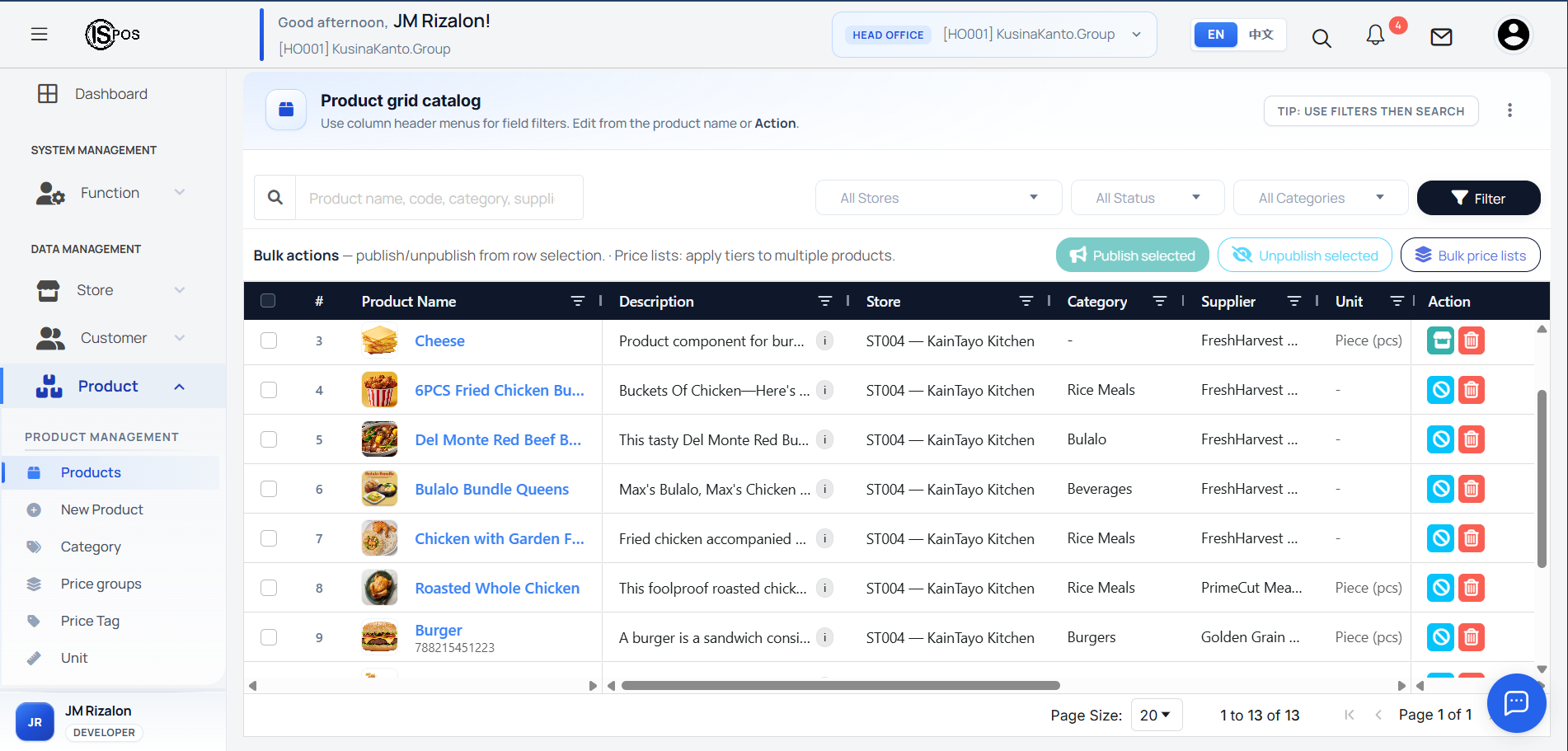This screenshot has height=751, width=1568.
Task: Change the page size dropdown
Action: click(x=1156, y=715)
